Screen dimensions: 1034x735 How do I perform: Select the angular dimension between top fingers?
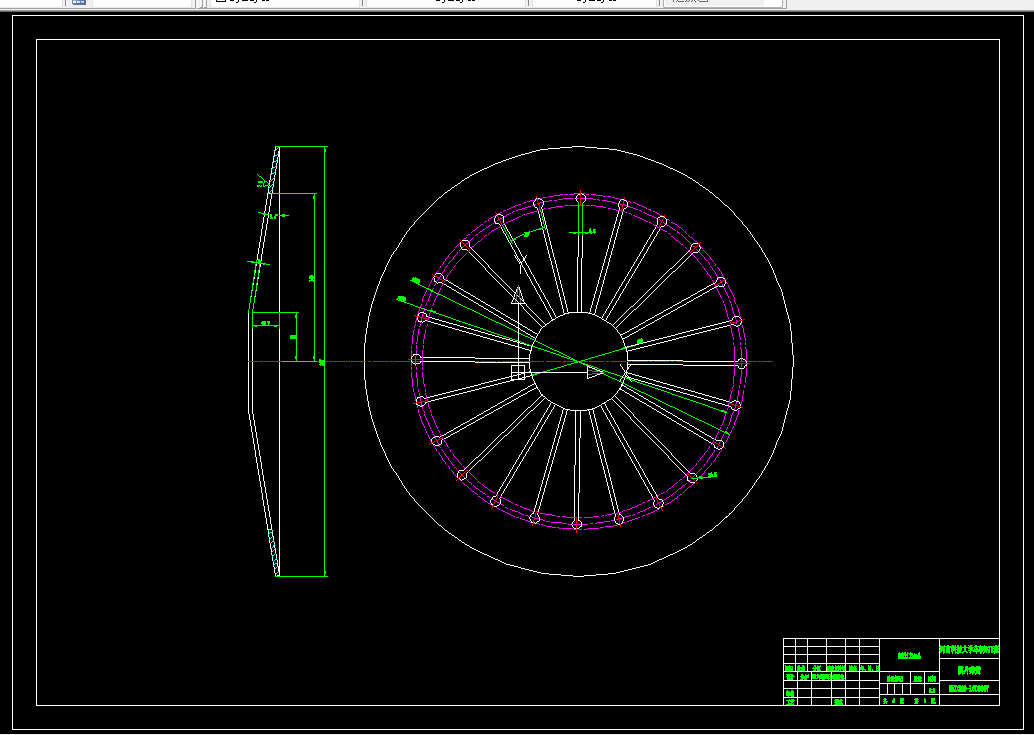(x=526, y=235)
